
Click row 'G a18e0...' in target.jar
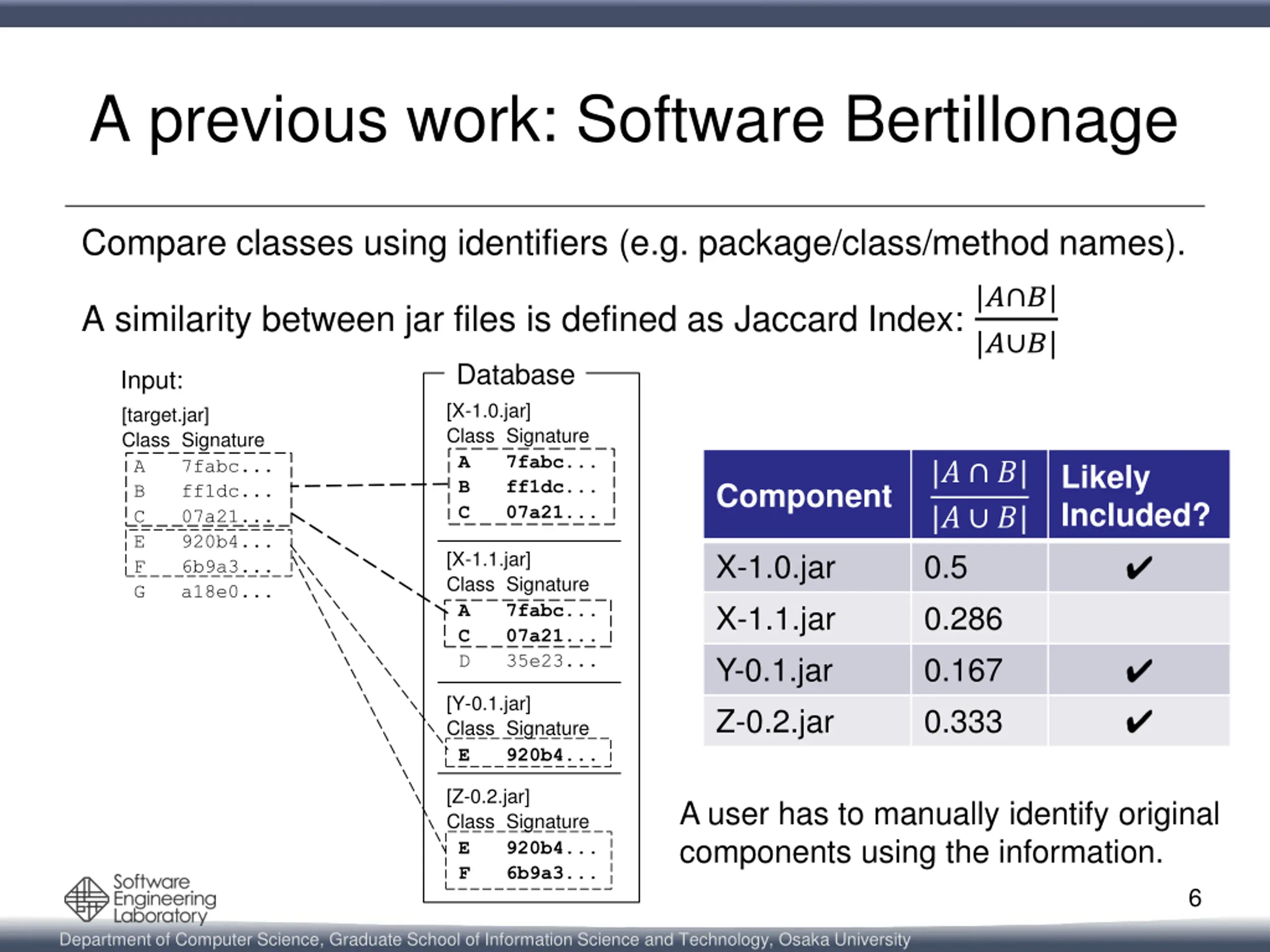click(x=203, y=592)
